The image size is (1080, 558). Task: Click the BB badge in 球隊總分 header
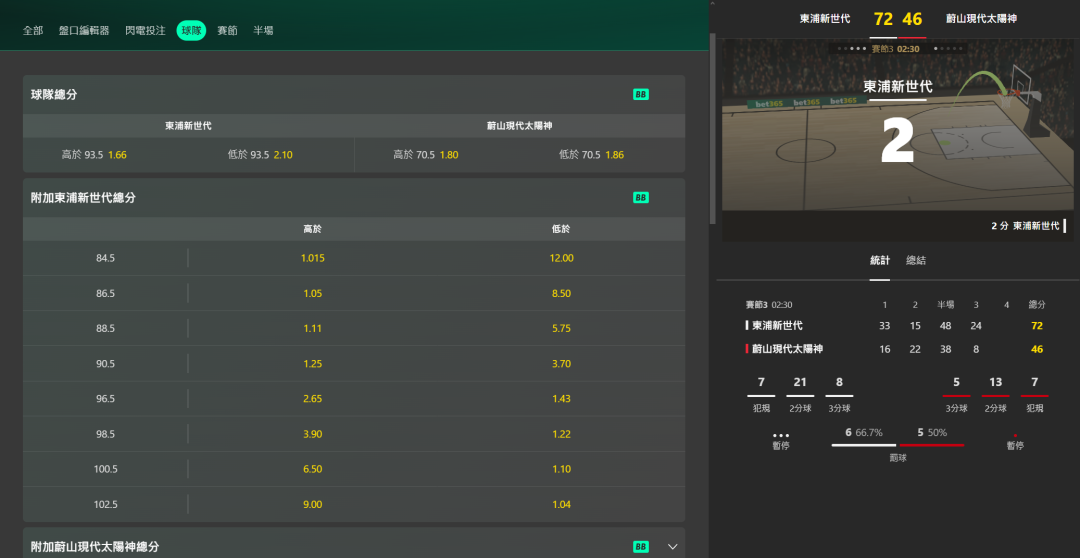[x=641, y=94]
